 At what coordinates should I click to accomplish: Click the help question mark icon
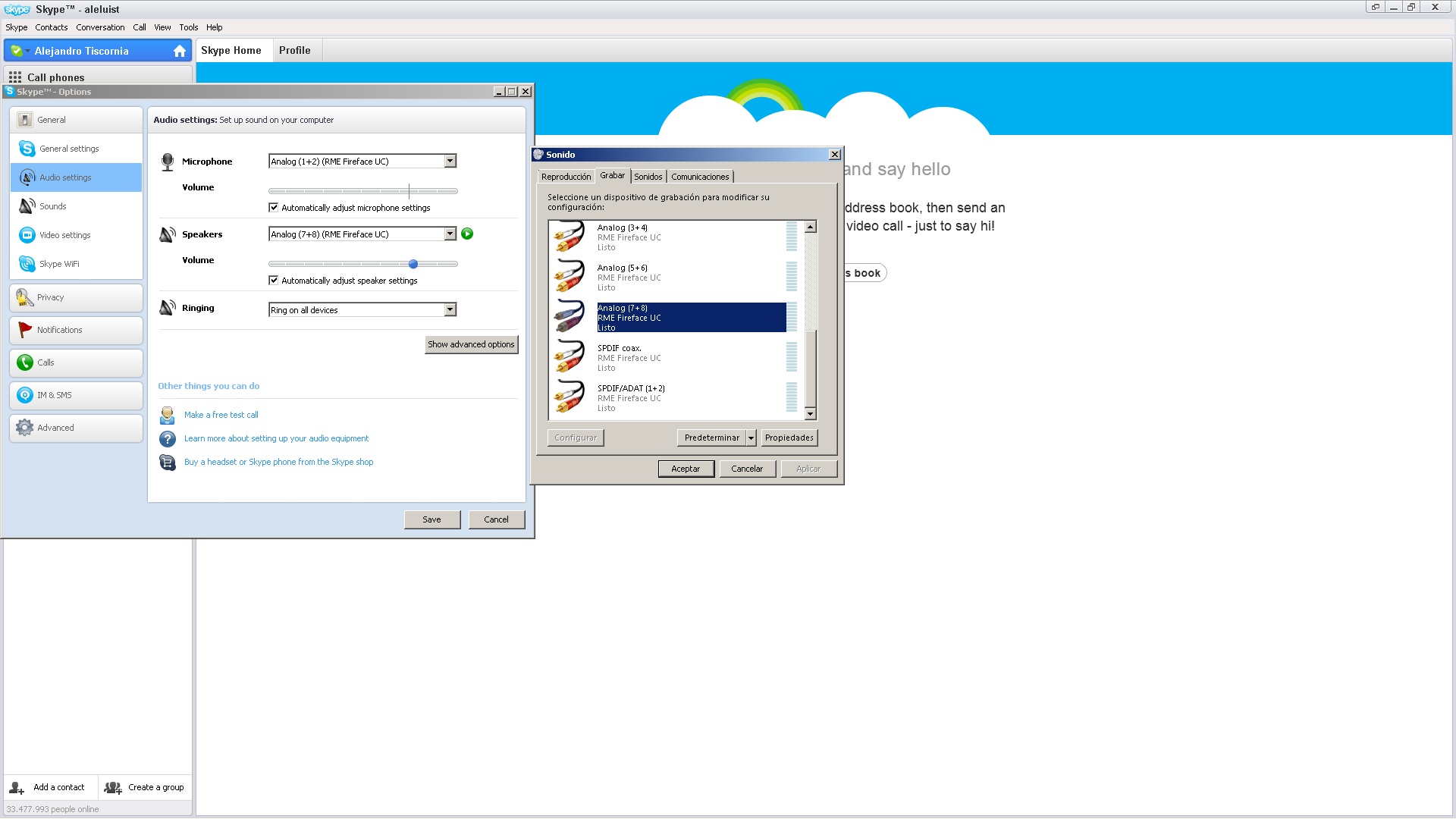[168, 438]
